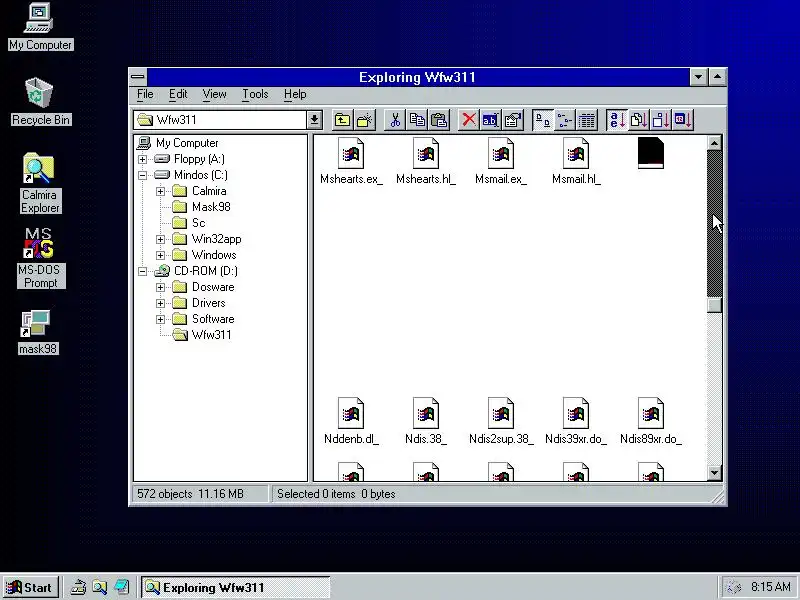Viewport: 800px width, 600px height.
Task: Click the 8:15 AM clock
Action: tap(770, 587)
